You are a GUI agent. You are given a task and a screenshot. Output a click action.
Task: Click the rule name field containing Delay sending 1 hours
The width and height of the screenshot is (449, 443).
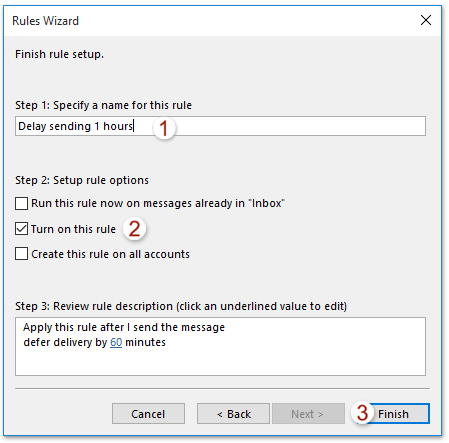(x=220, y=126)
